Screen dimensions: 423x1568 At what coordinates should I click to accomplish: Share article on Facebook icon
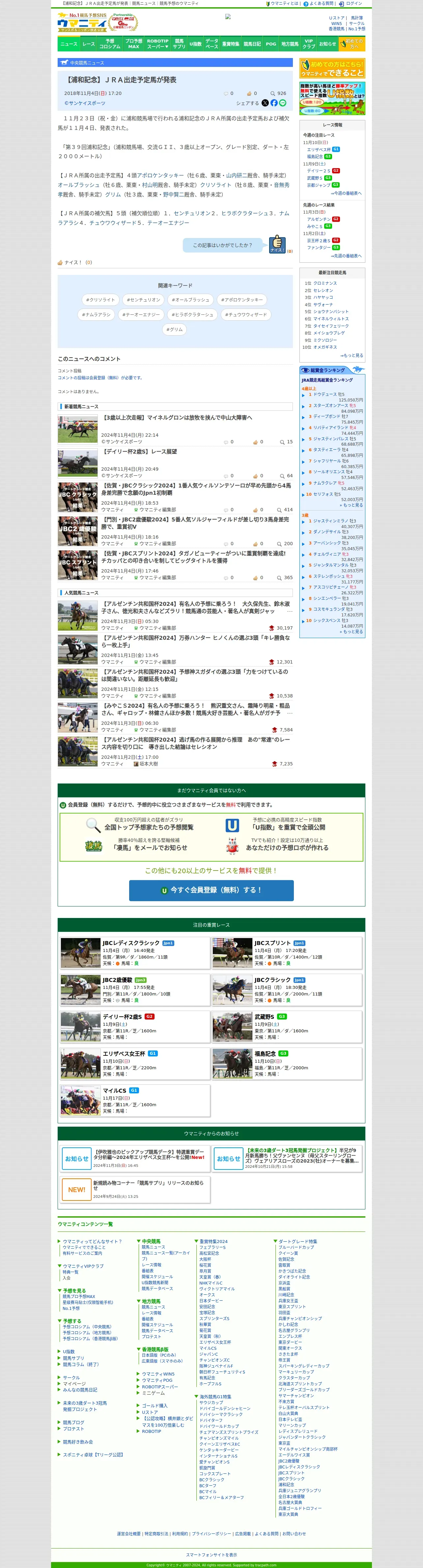274,103
